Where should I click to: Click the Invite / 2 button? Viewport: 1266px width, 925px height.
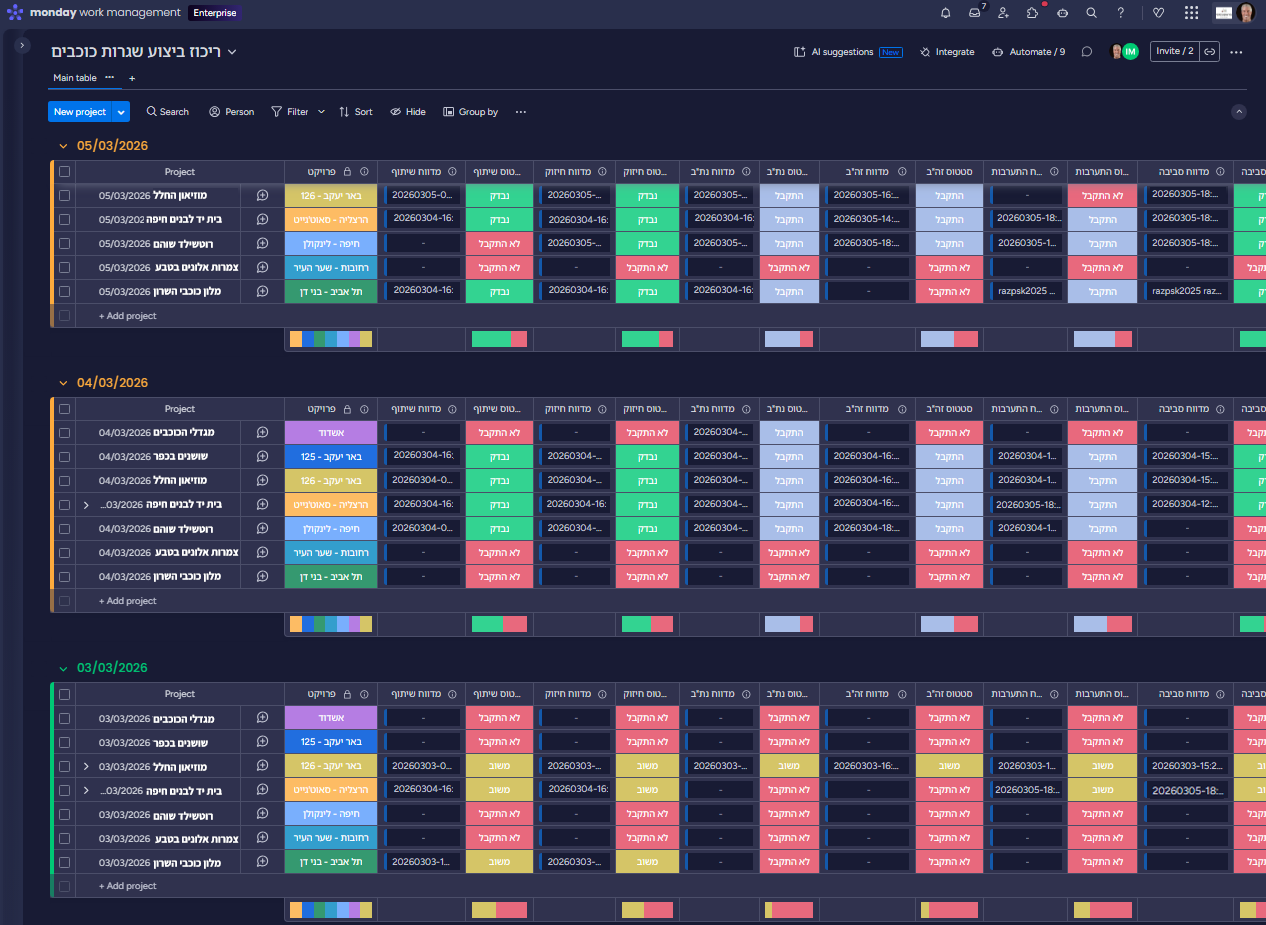1174,51
